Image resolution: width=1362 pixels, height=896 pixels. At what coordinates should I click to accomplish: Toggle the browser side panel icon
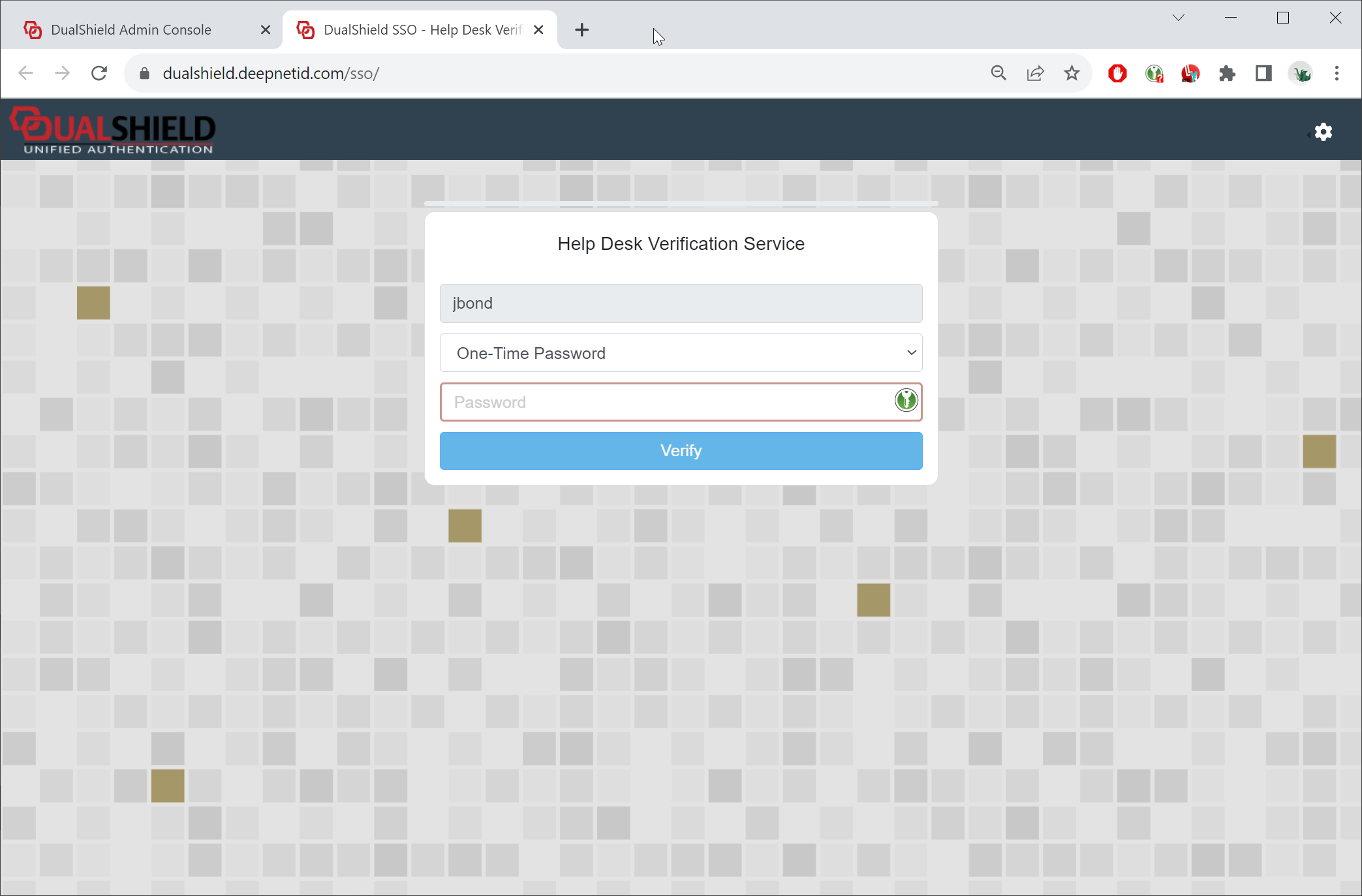click(x=1263, y=73)
